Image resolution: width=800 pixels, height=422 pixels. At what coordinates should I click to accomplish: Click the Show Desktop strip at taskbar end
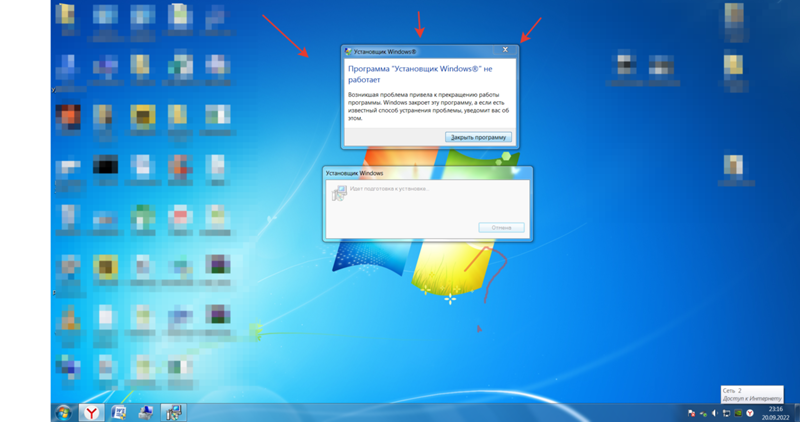(x=796, y=413)
